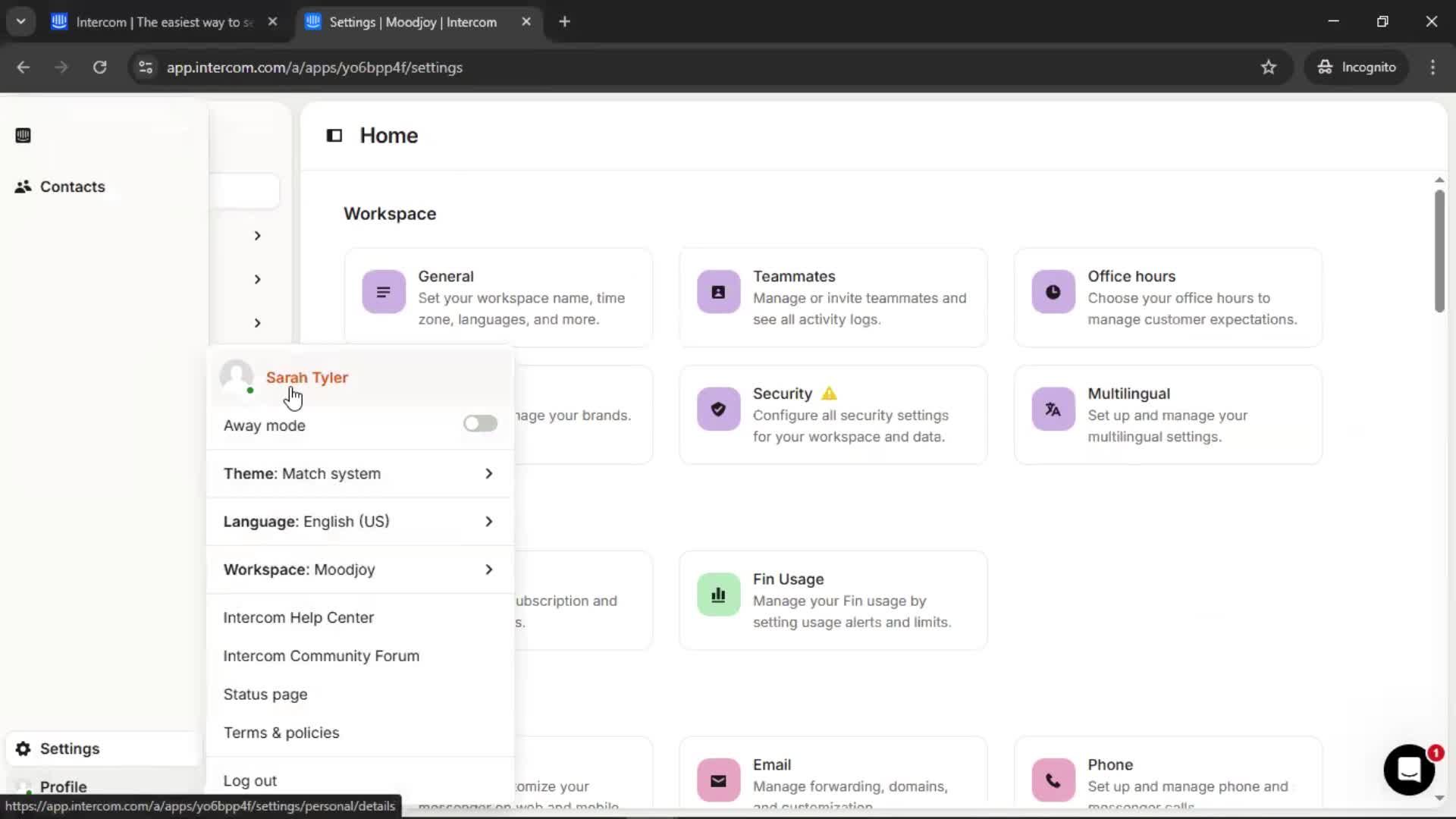Open the General workspace settings card

click(498, 297)
